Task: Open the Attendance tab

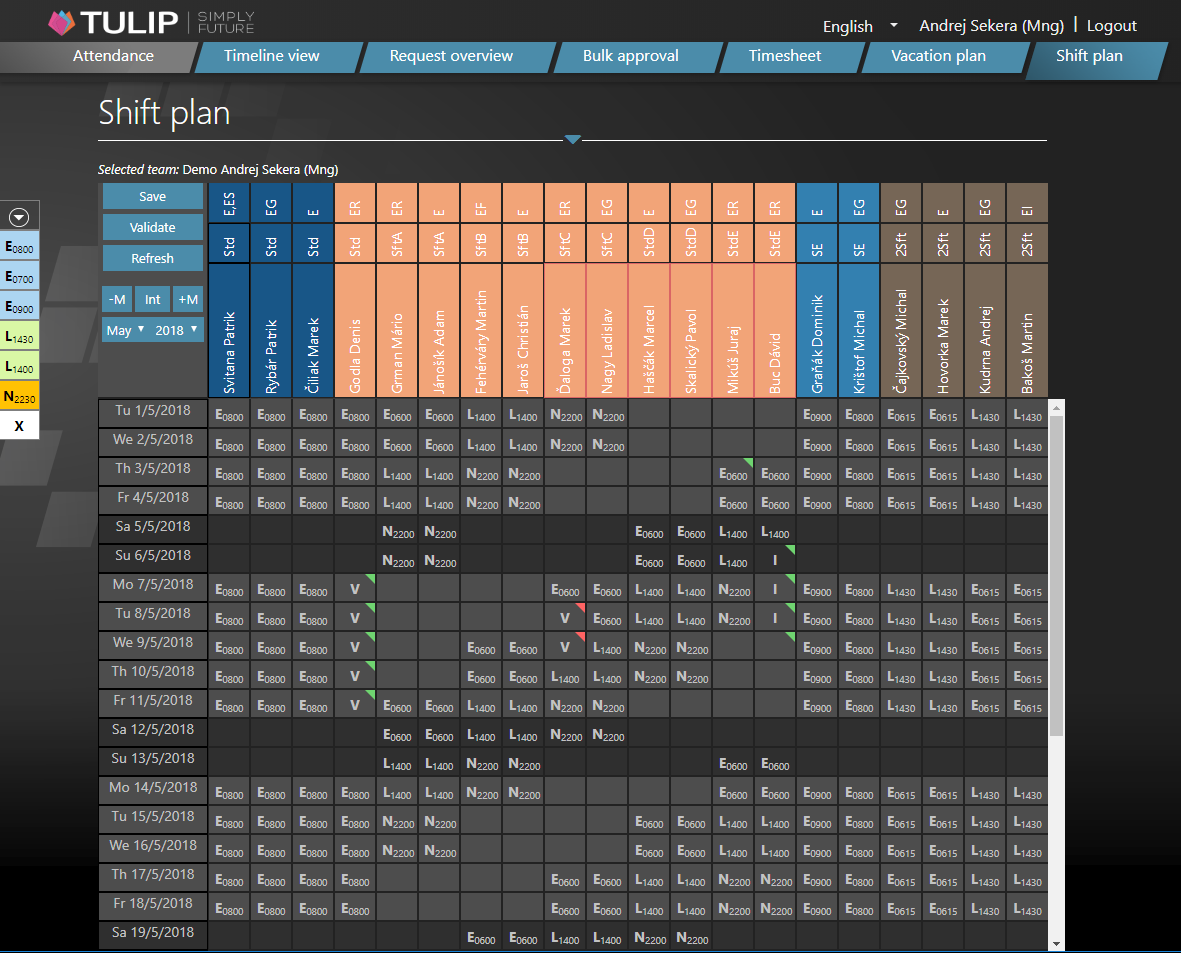Action: [113, 56]
